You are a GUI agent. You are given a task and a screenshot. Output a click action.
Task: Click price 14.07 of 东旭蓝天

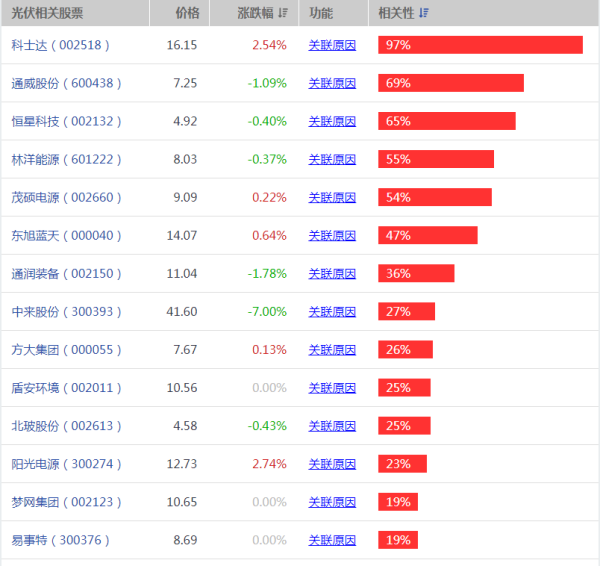[182, 235]
